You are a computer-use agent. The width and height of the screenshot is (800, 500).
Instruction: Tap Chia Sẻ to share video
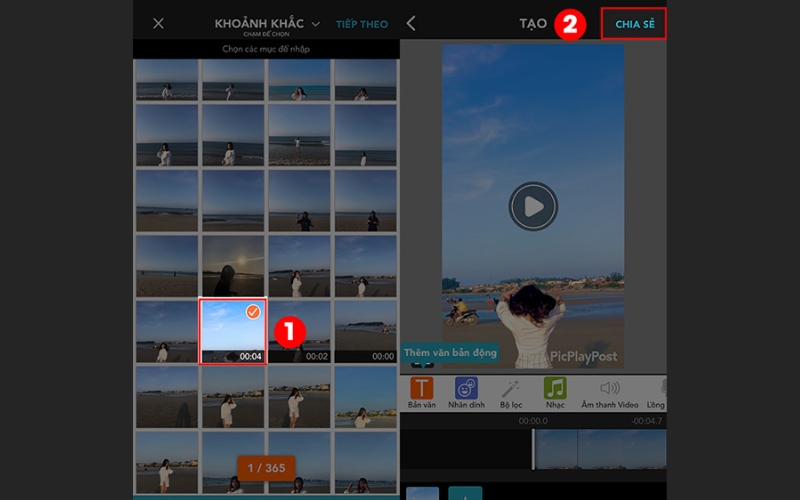tap(633, 24)
